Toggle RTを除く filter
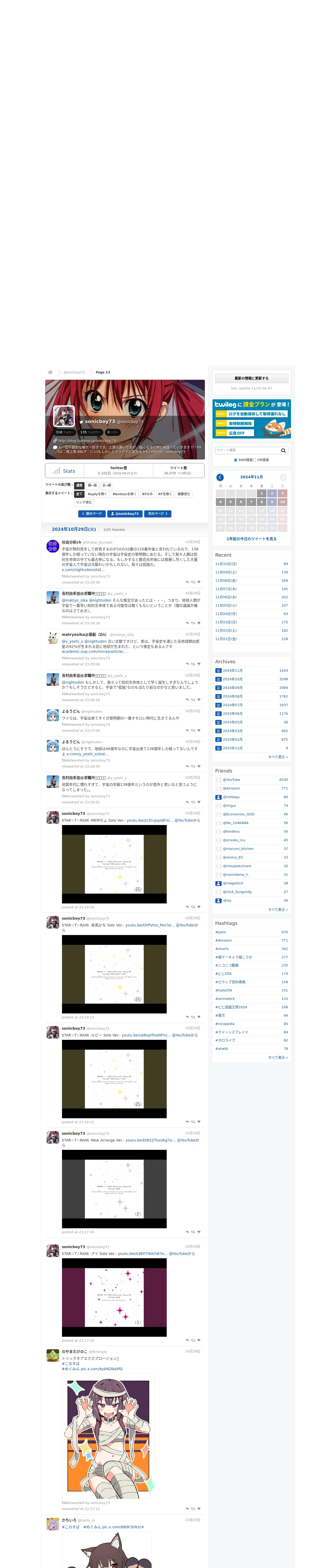Viewport: 336px width, 1568px height. 165,494
